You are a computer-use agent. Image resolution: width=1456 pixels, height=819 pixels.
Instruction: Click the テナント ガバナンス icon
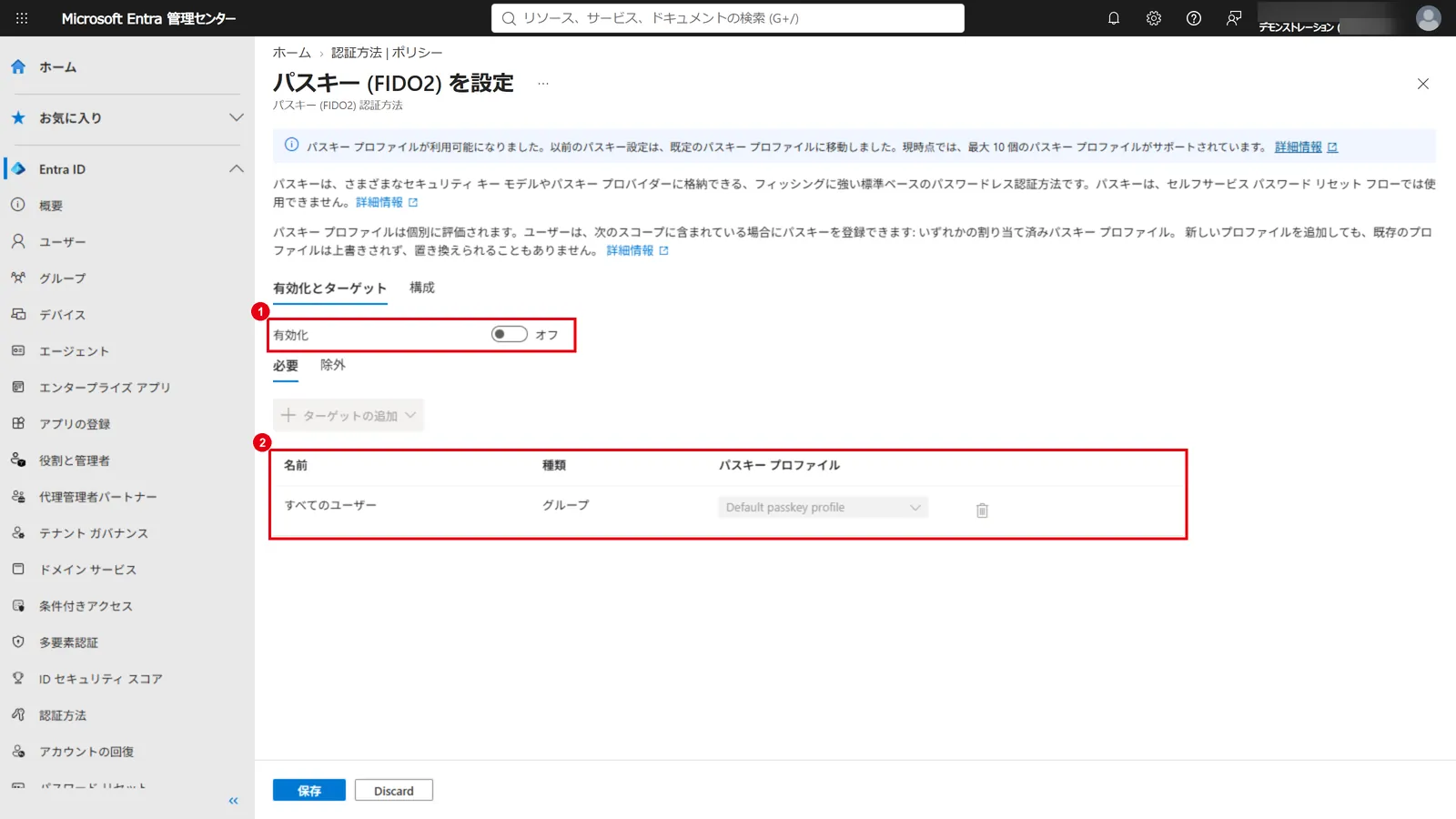pos(18,532)
